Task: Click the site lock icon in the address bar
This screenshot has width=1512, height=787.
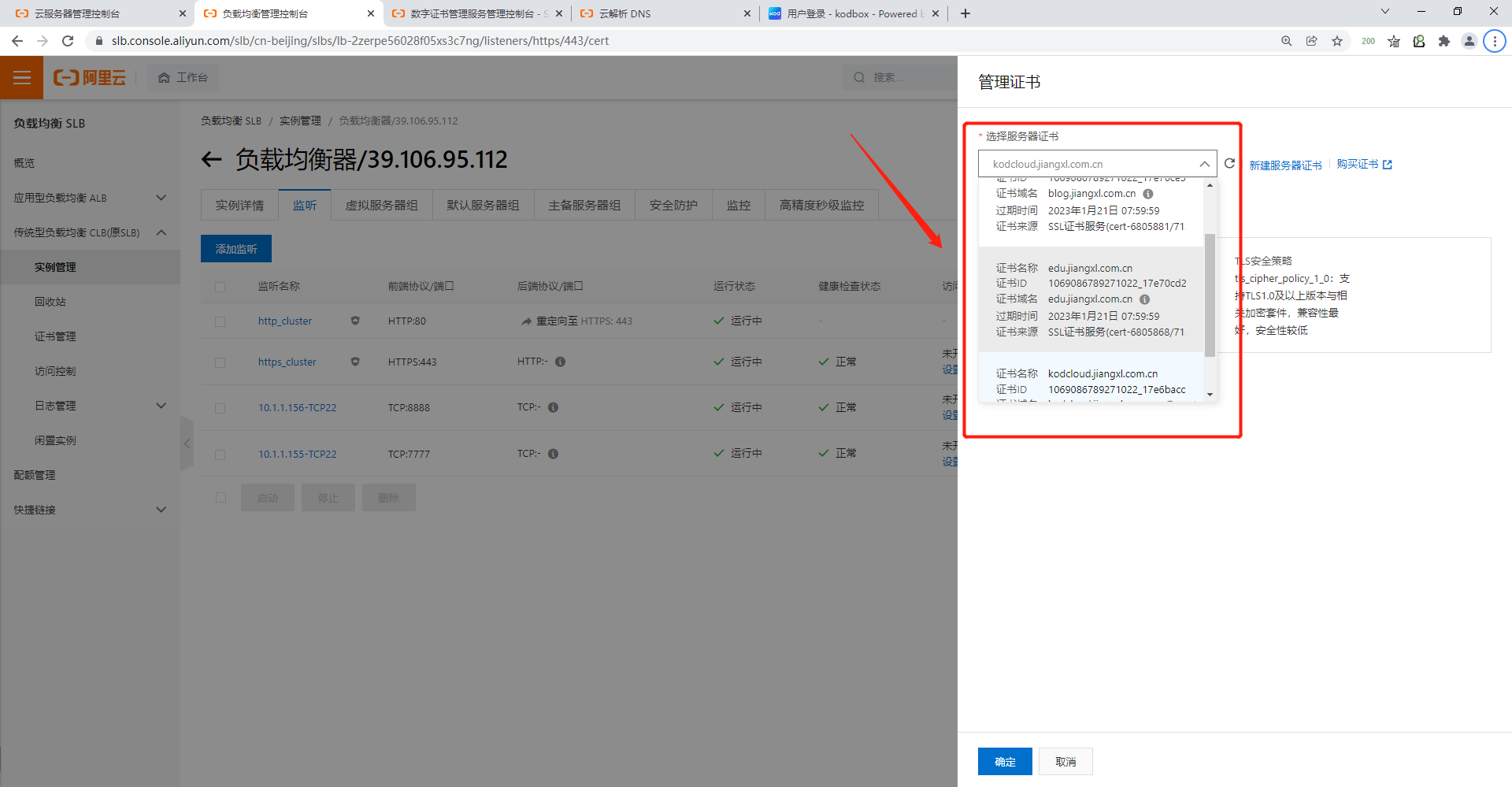Action: coord(98,41)
